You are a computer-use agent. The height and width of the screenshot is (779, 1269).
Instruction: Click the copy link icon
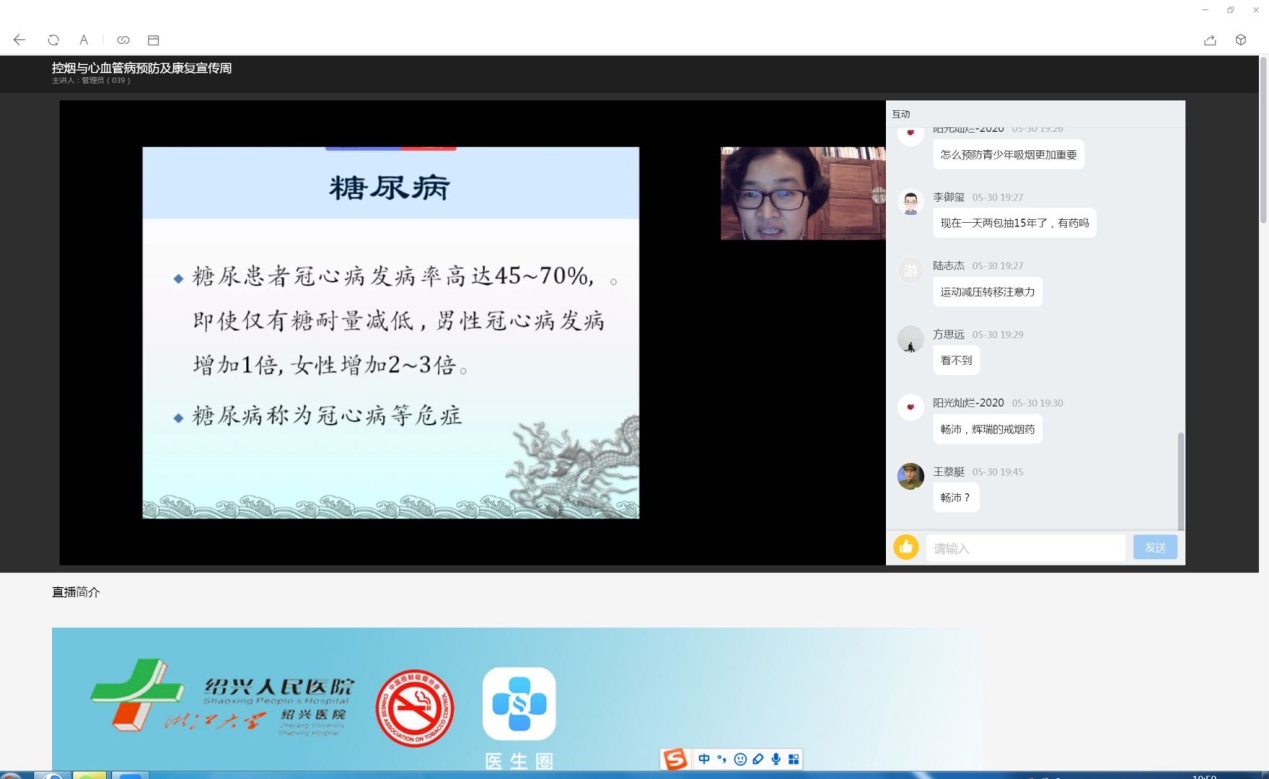click(x=123, y=40)
